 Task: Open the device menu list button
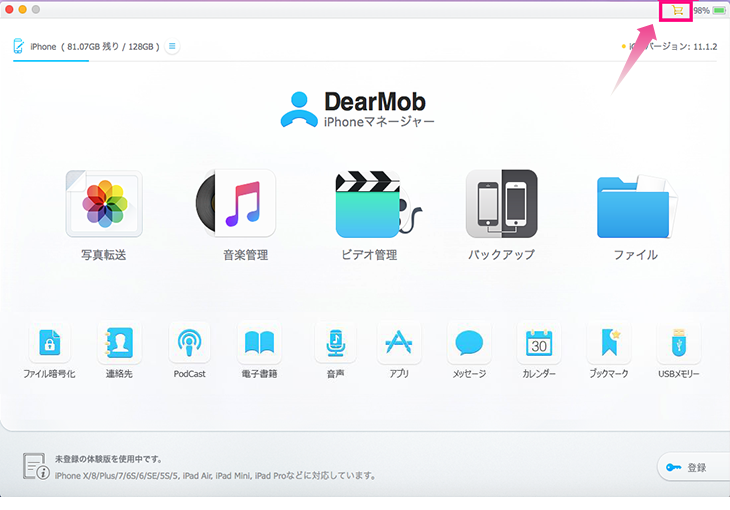point(172,46)
